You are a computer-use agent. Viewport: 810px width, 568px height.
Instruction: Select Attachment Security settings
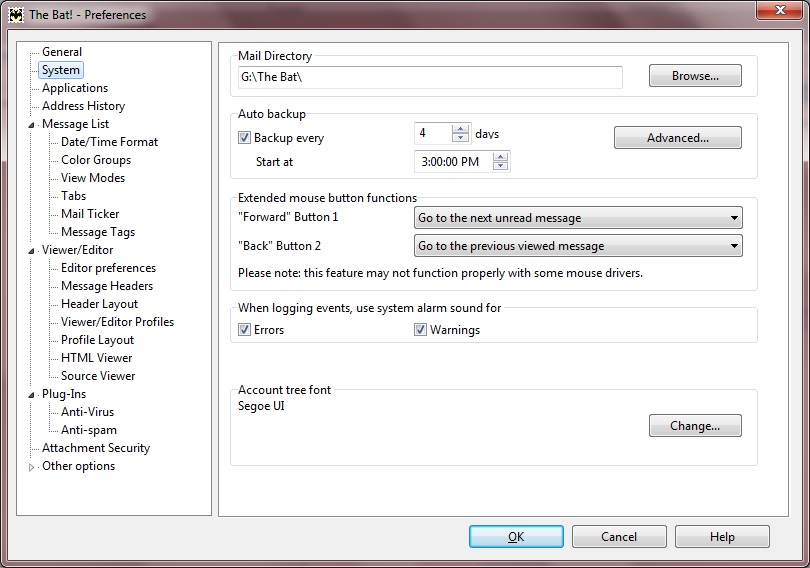[96, 448]
